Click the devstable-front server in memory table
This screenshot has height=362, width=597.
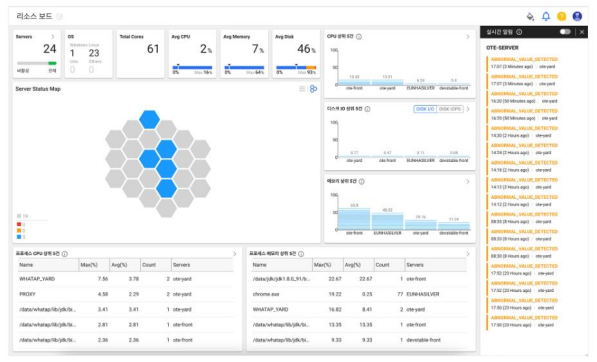coord(423,340)
